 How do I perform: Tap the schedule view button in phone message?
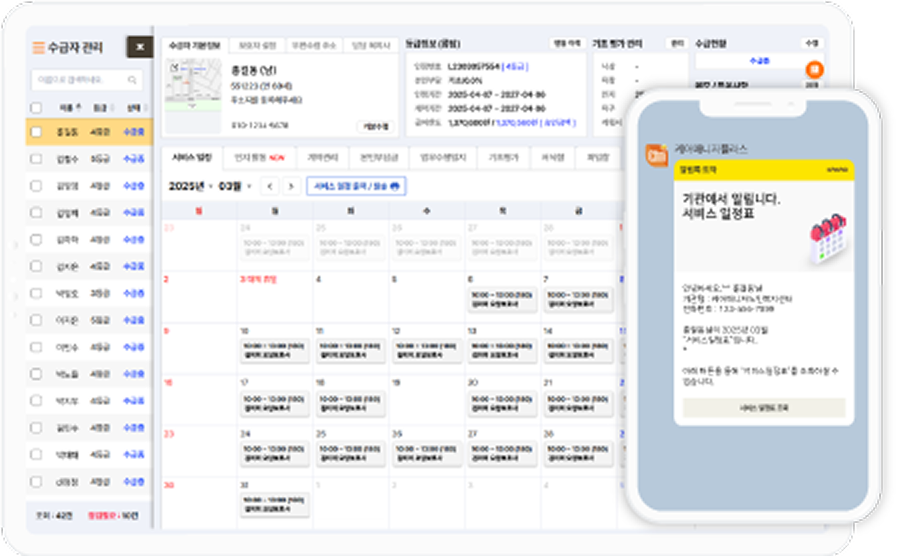(x=763, y=408)
